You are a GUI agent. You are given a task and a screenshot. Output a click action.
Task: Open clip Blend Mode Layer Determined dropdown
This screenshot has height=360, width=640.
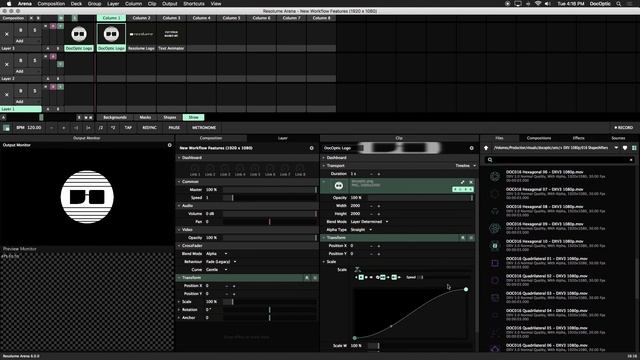[x=369, y=222]
